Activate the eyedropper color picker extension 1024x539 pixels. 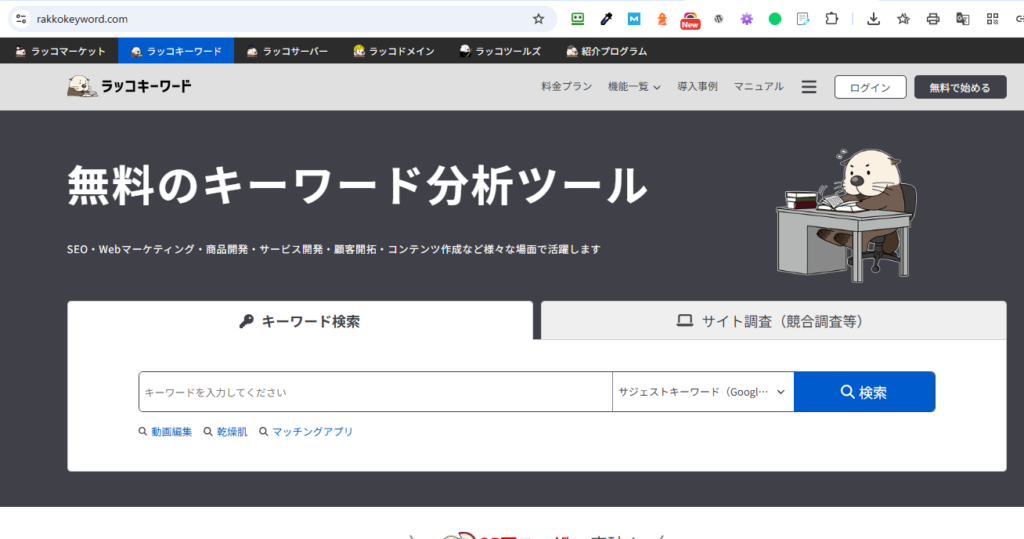click(x=606, y=19)
